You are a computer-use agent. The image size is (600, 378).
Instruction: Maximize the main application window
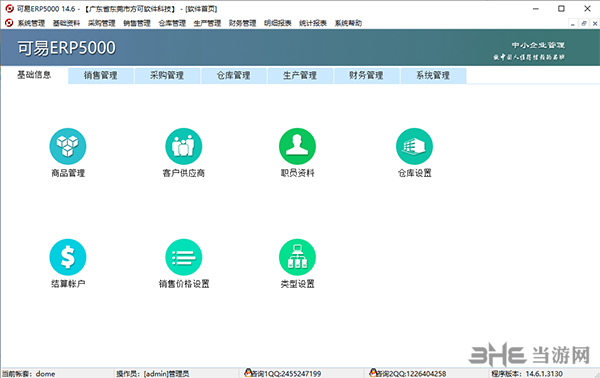(x=561, y=8)
